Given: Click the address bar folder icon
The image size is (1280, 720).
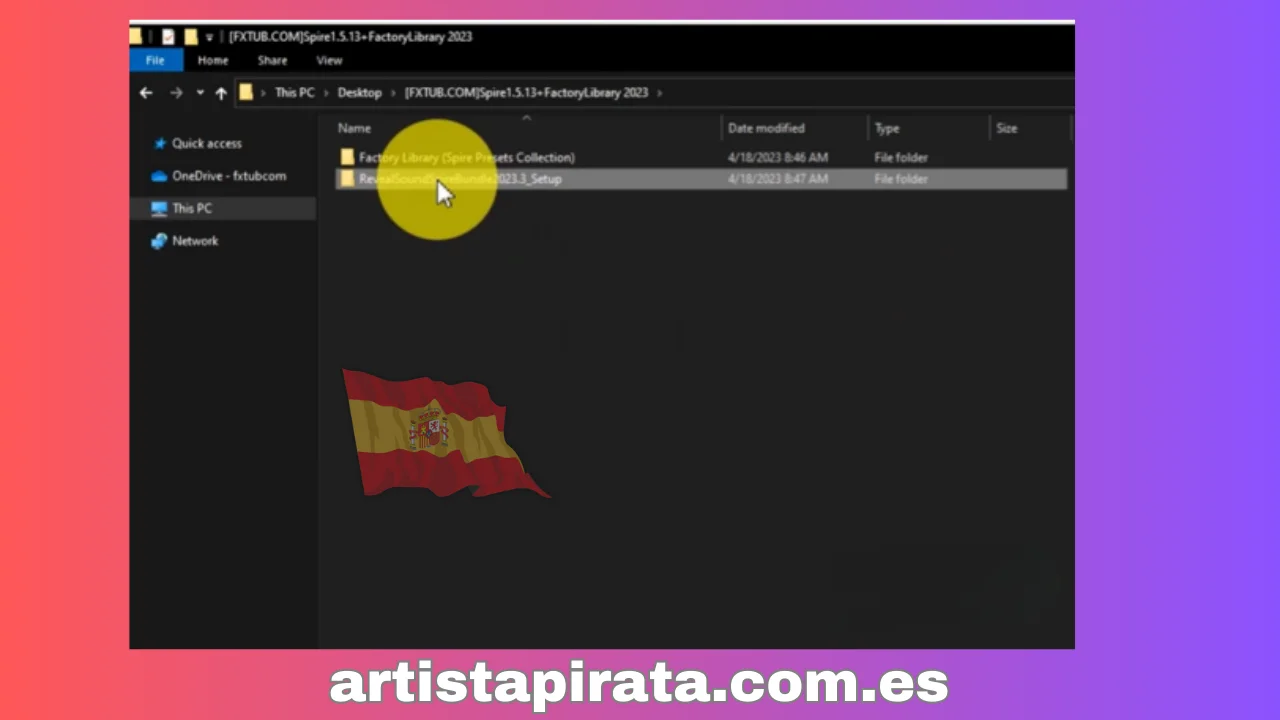Looking at the screenshot, I should click(x=246, y=92).
